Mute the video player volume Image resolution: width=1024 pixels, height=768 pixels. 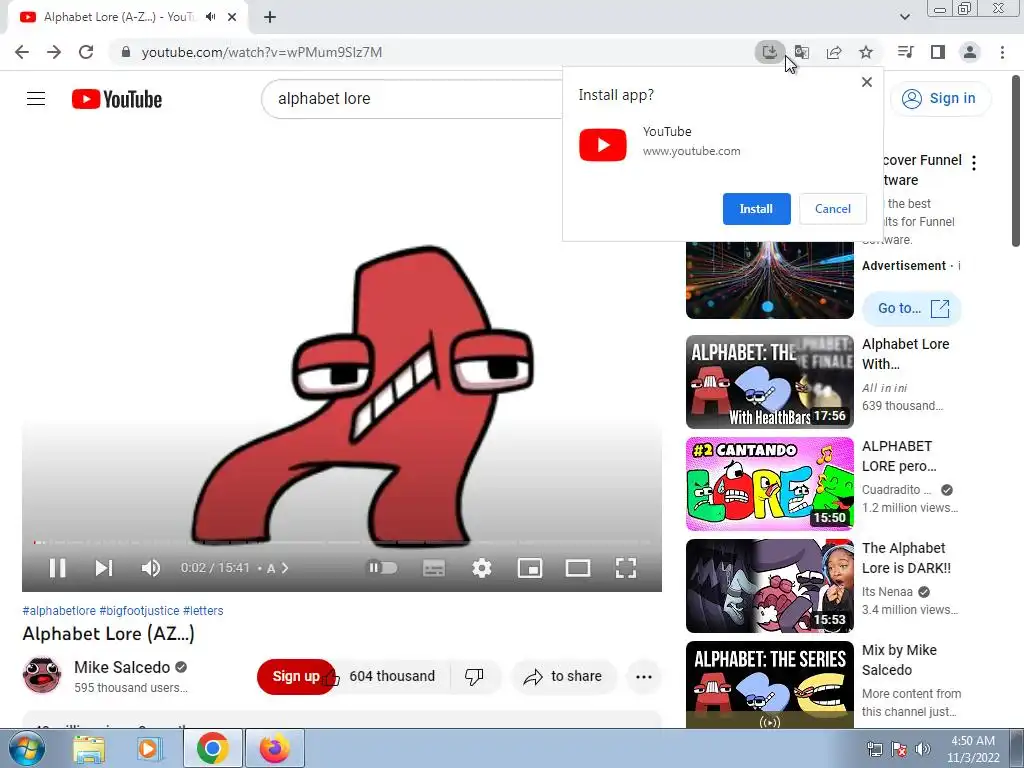pos(150,568)
